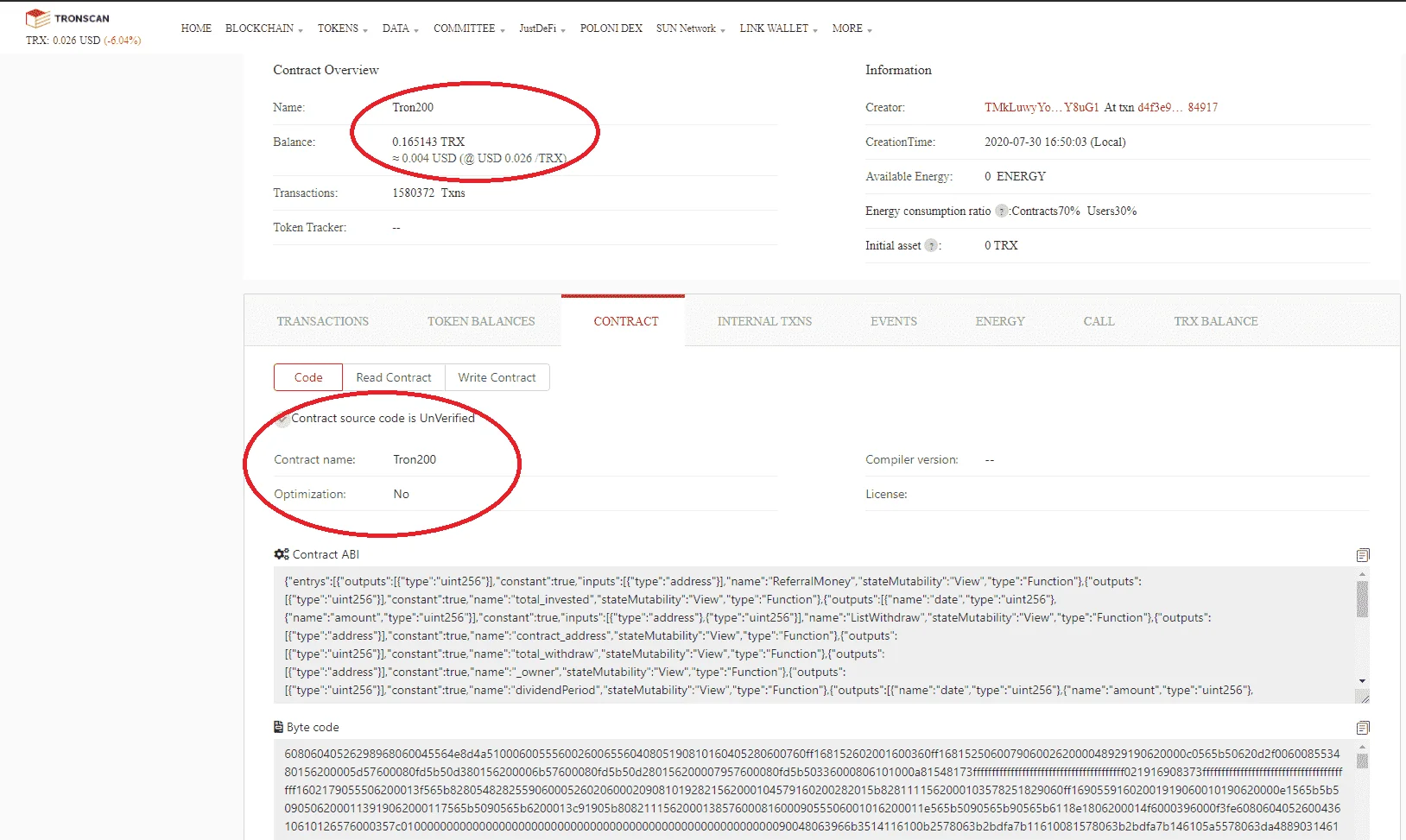This screenshot has width=1406, height=840.
Task: Click the Initial asset help icon
Action: click(x=931, y=245)
